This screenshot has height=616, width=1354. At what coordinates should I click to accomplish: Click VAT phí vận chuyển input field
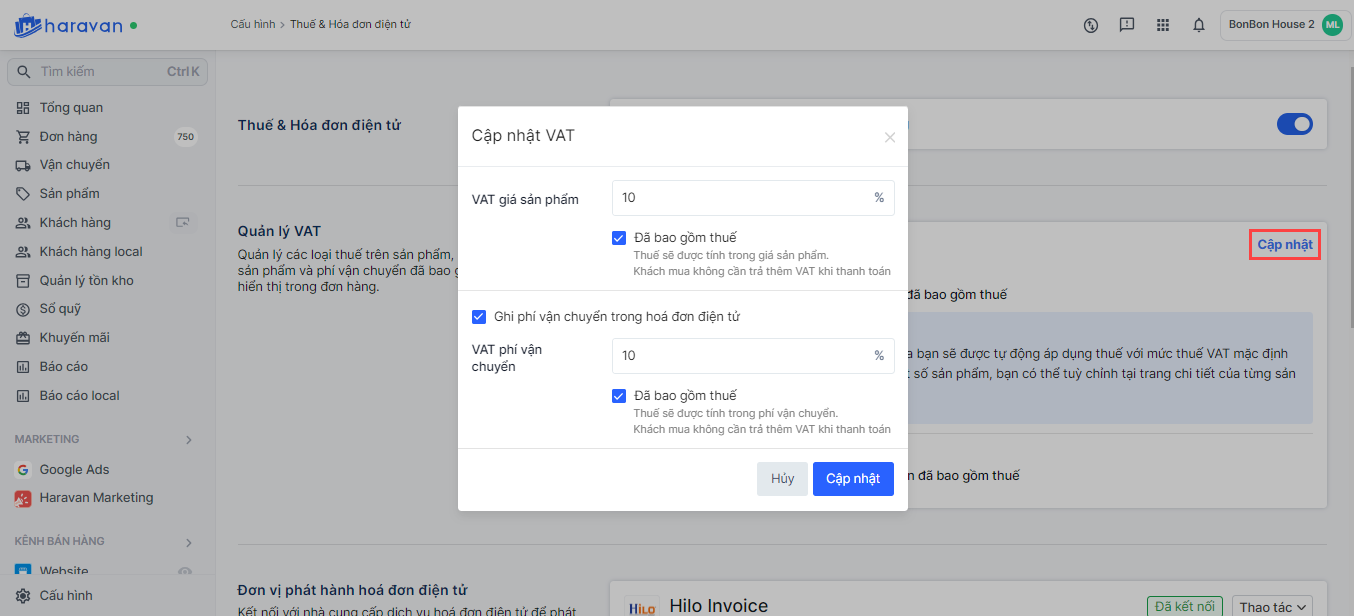click(x=753, y=356)
